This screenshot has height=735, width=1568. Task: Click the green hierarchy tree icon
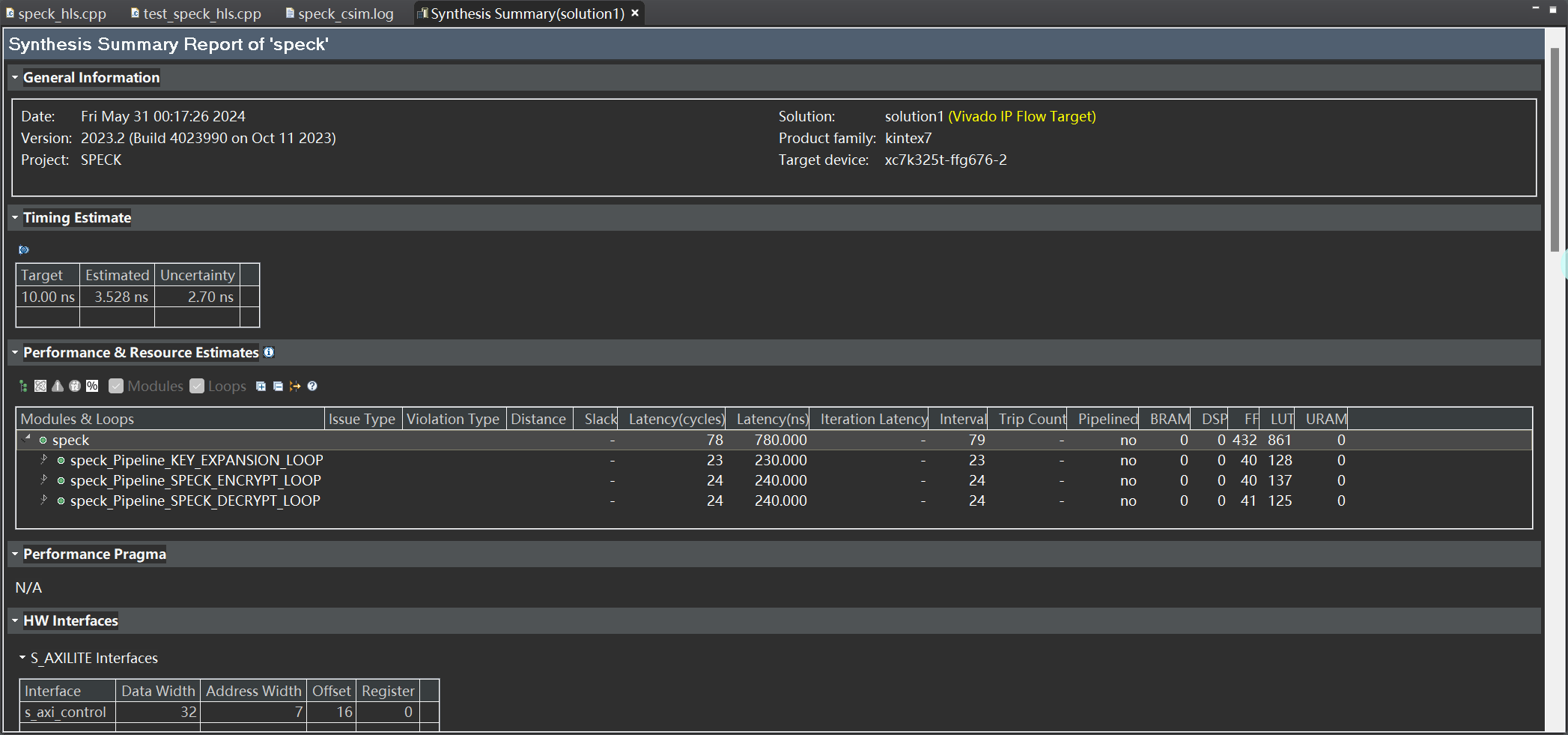click(23, 386)
